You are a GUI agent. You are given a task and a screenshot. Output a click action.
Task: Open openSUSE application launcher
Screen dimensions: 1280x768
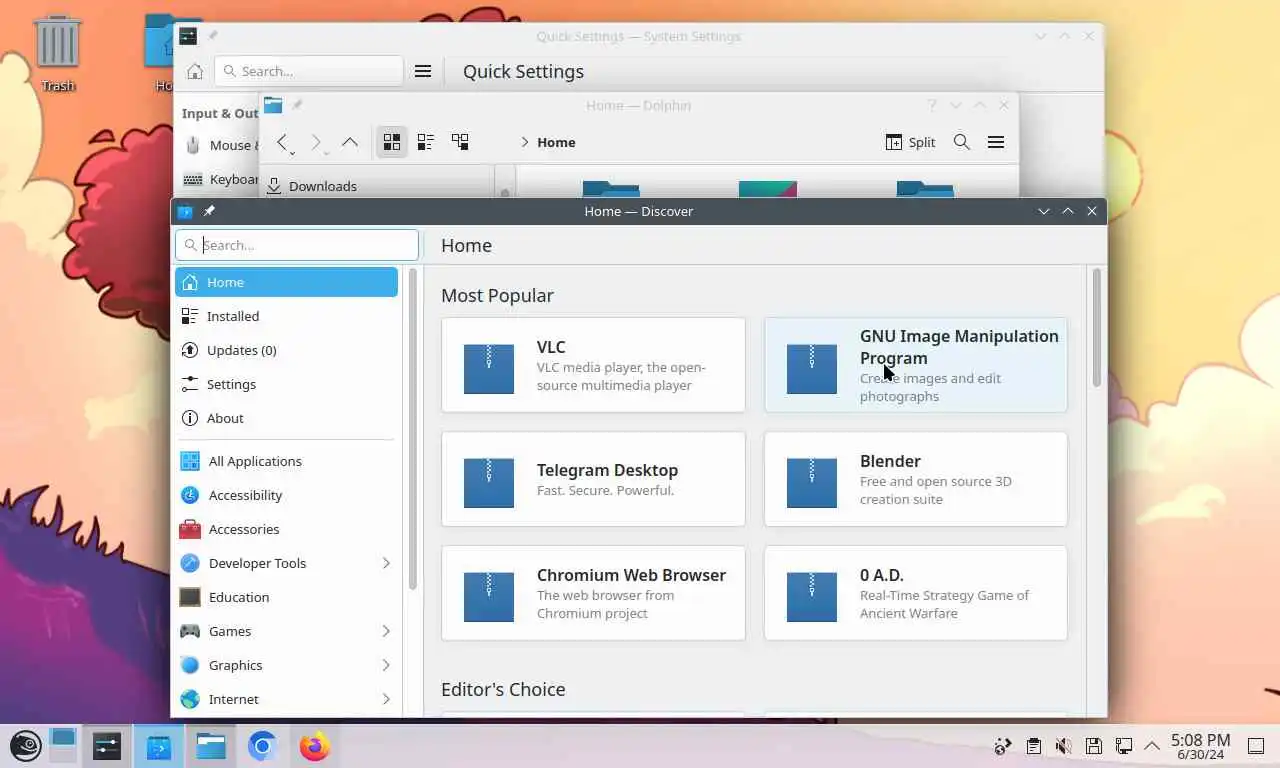point(26,746)
